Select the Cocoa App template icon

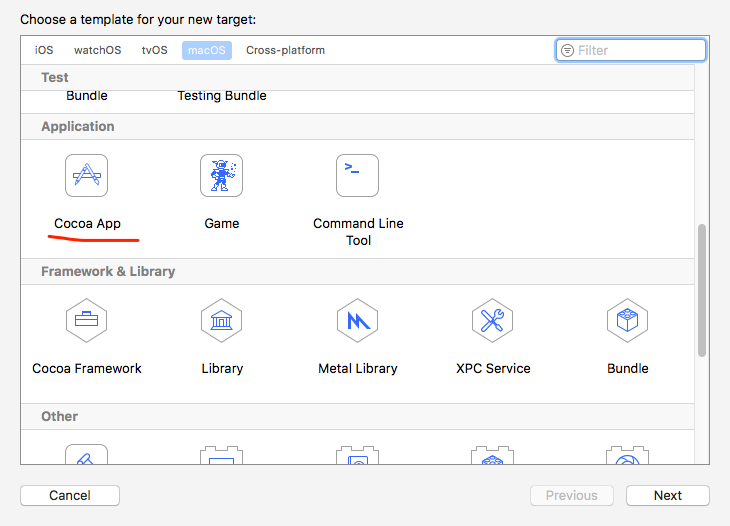click(87, 175)
